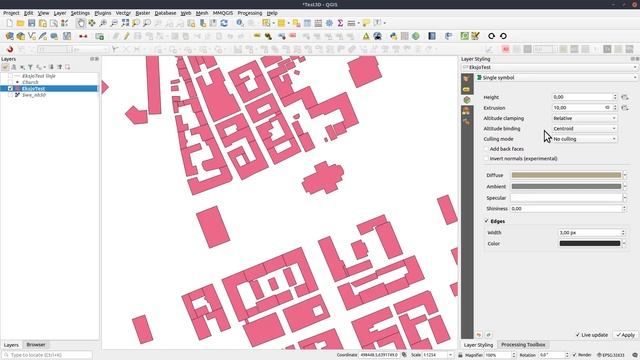Select the Zoom Out magnifier tool

click(114, 23)
